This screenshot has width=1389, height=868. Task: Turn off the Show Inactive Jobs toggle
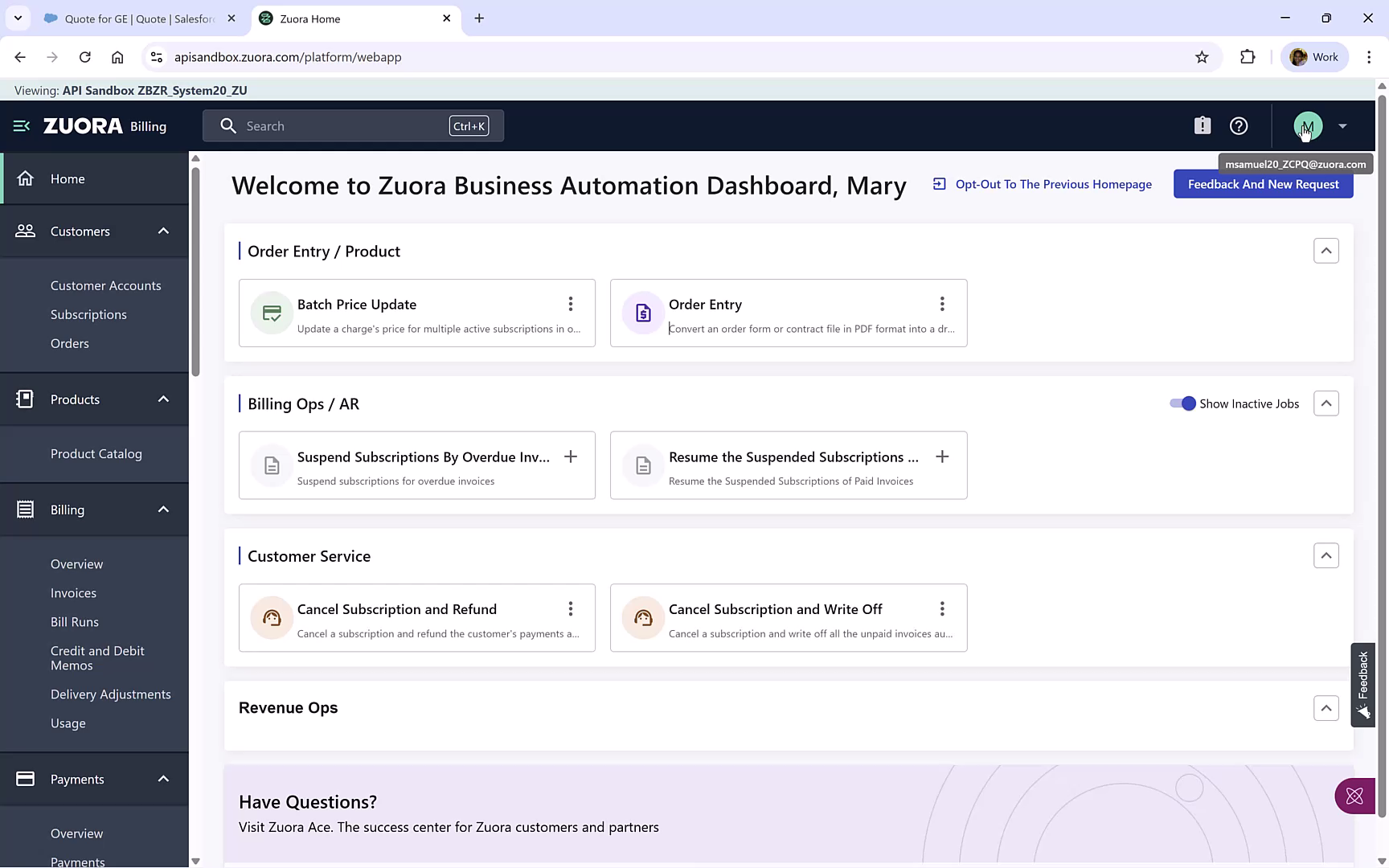coord(1182,403)
